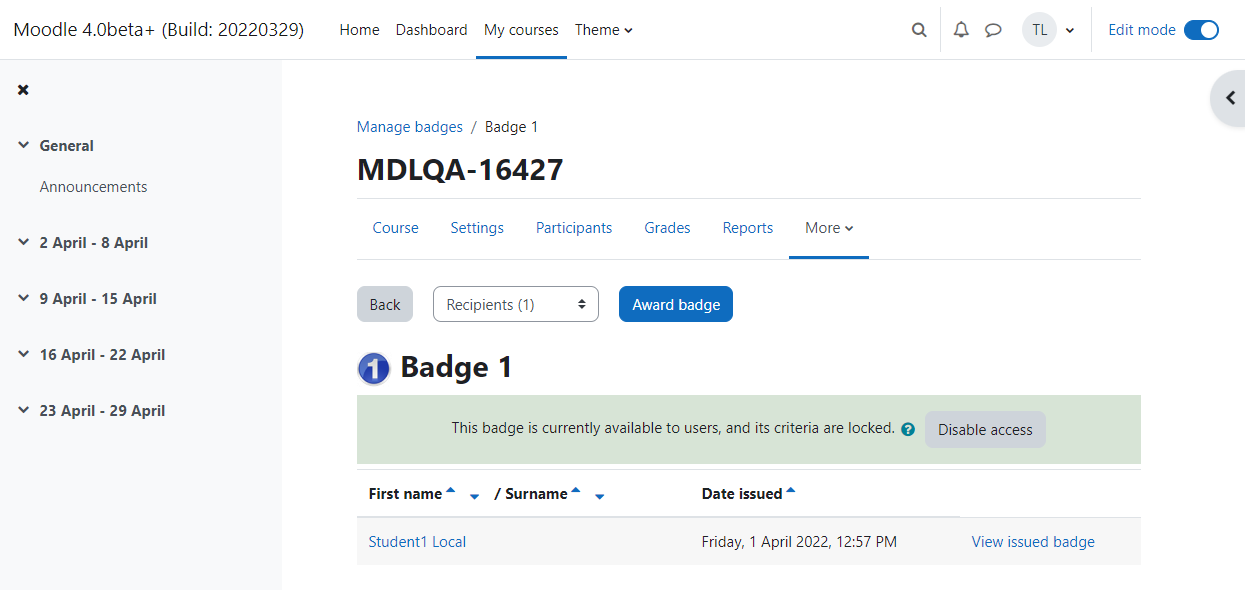
Task: Sort First name descending arrow
Action: click(x=474, y=496)
